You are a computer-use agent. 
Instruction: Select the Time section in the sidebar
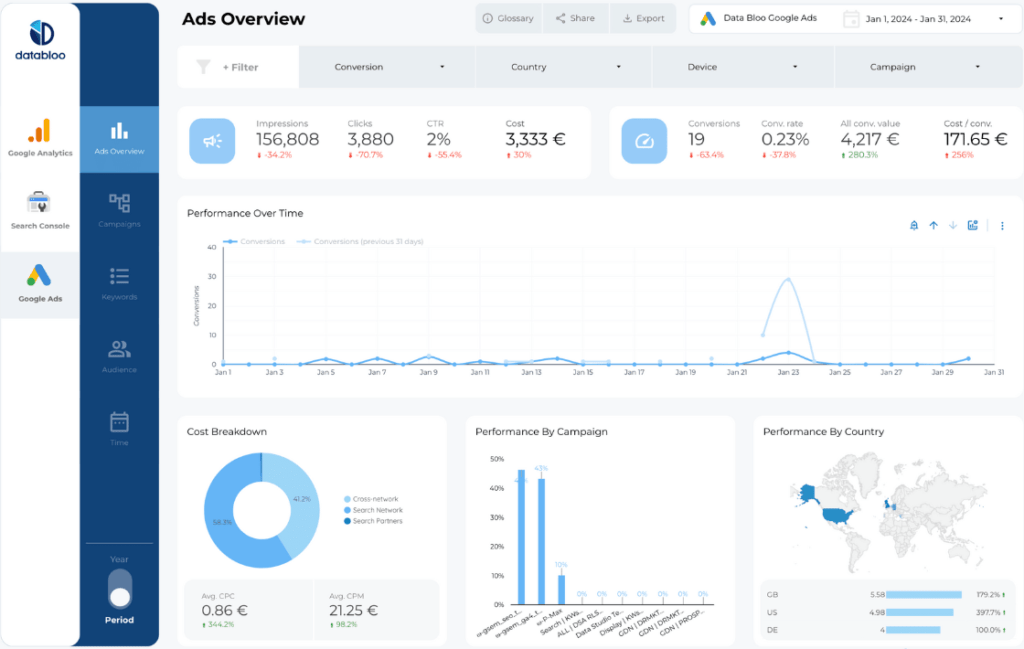tap(119, 424)
